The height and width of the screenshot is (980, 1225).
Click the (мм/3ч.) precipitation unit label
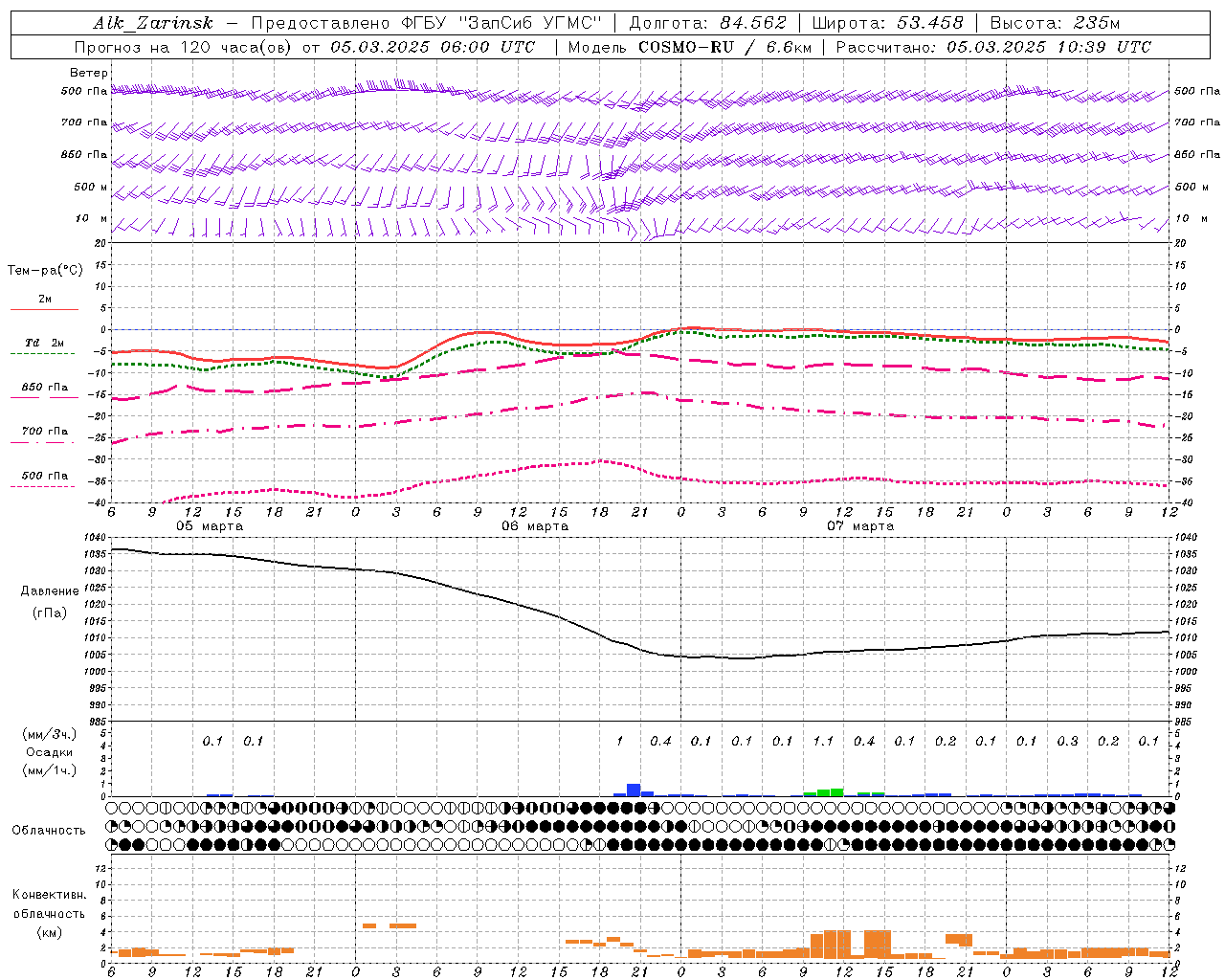pyautogui.click(x=50, y=734)
